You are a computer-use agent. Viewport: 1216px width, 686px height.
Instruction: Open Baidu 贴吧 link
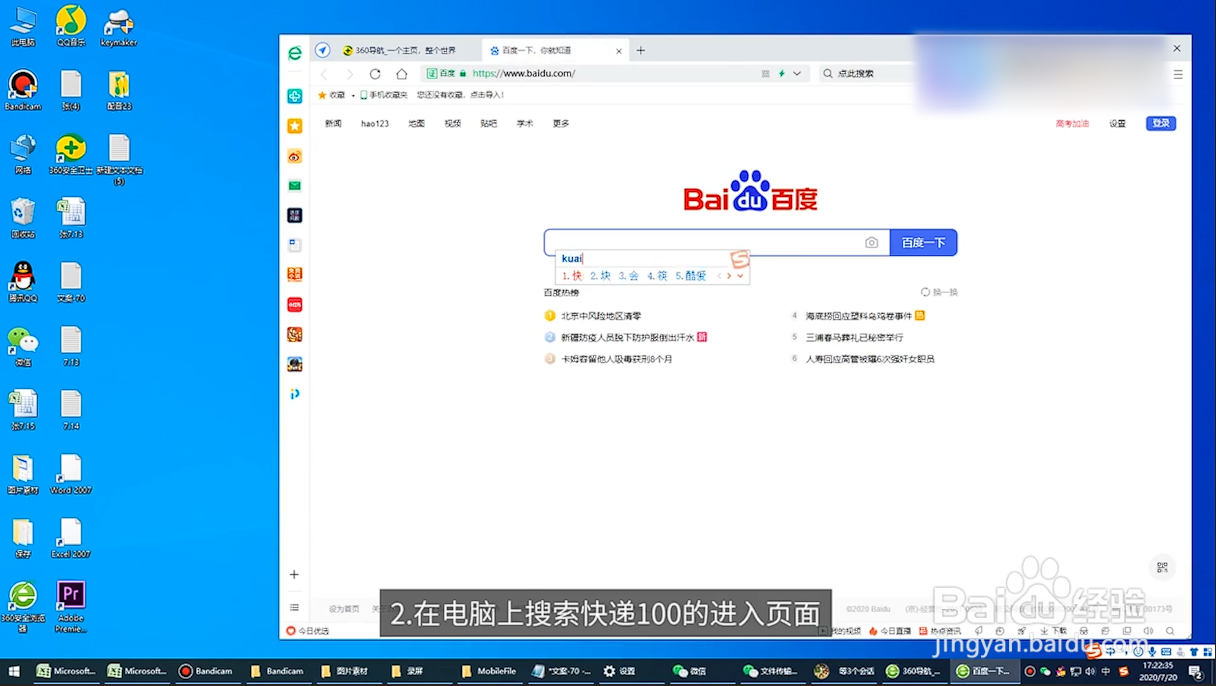pos(489,124)
